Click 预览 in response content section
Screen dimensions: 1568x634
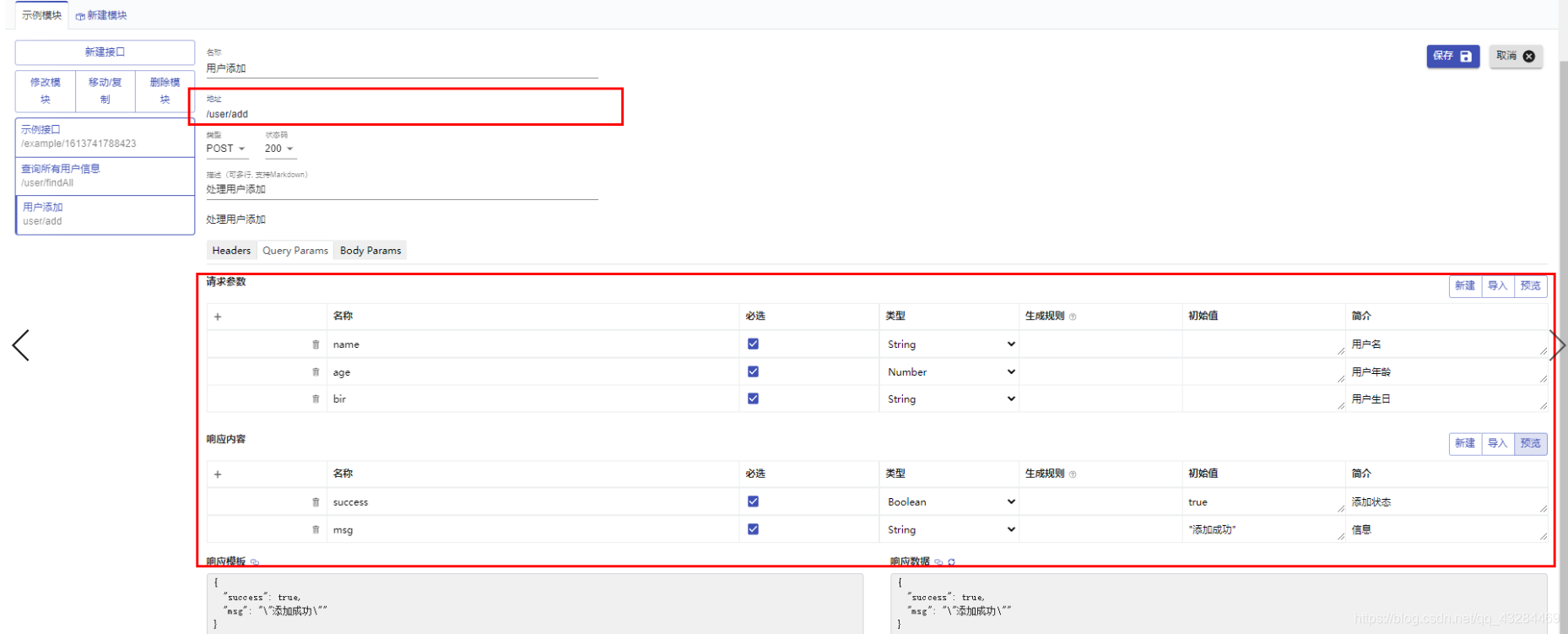[x=1530, y=444]
